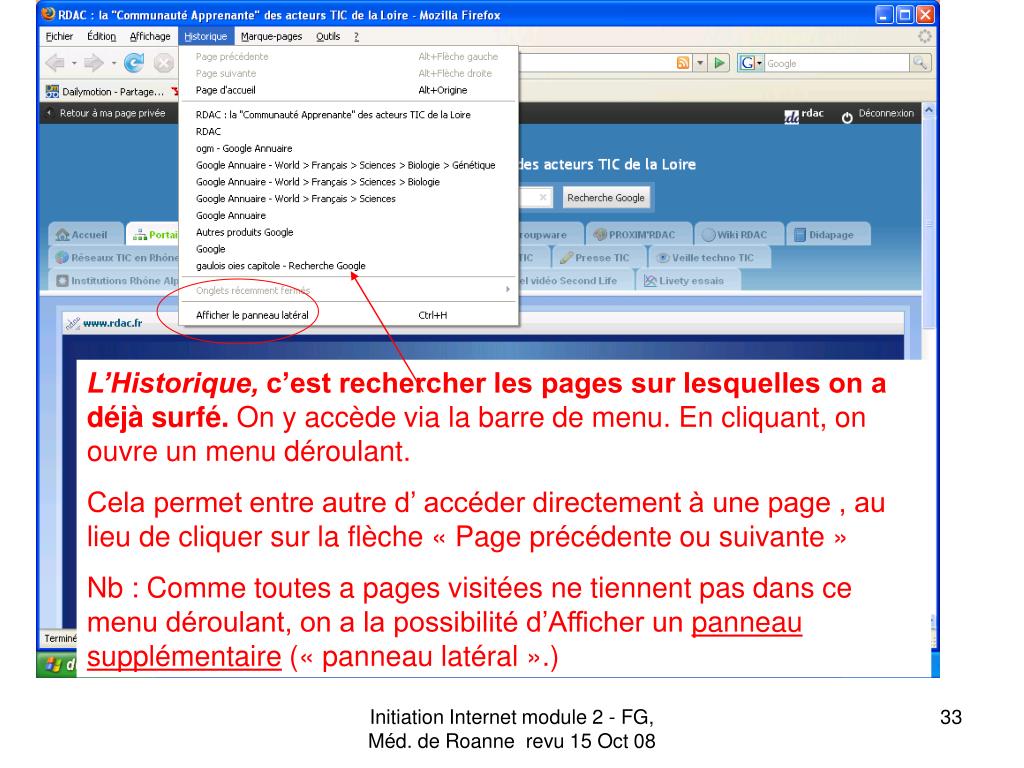The width and height of the screenshot is (1024, 768).
Task: Click the Stop loading icon
Action: pos(163,63)
